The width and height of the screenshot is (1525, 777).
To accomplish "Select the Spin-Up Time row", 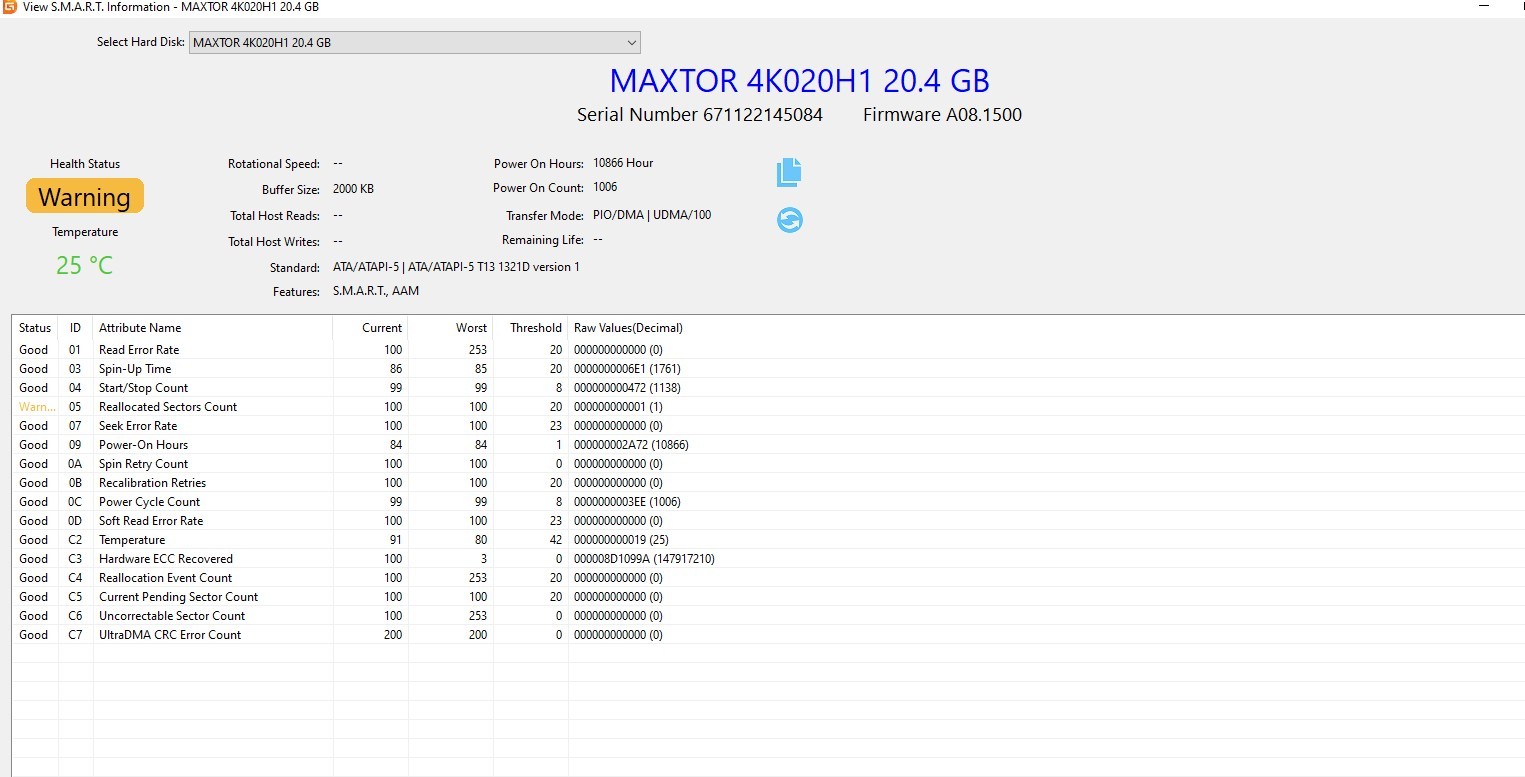I will click(768, 369).
